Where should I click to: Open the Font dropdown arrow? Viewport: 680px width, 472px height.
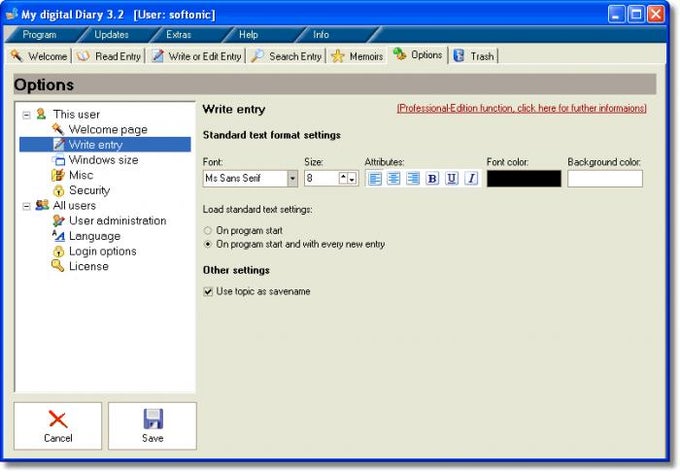pos(292,178)
